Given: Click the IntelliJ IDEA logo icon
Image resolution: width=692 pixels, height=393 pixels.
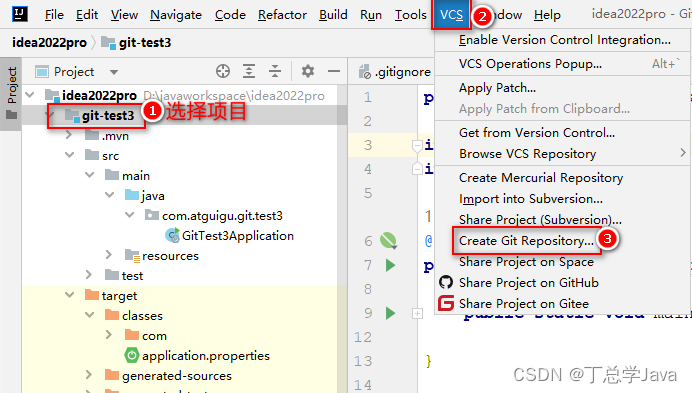Looking at the screenshot, I should click(19, 14).
